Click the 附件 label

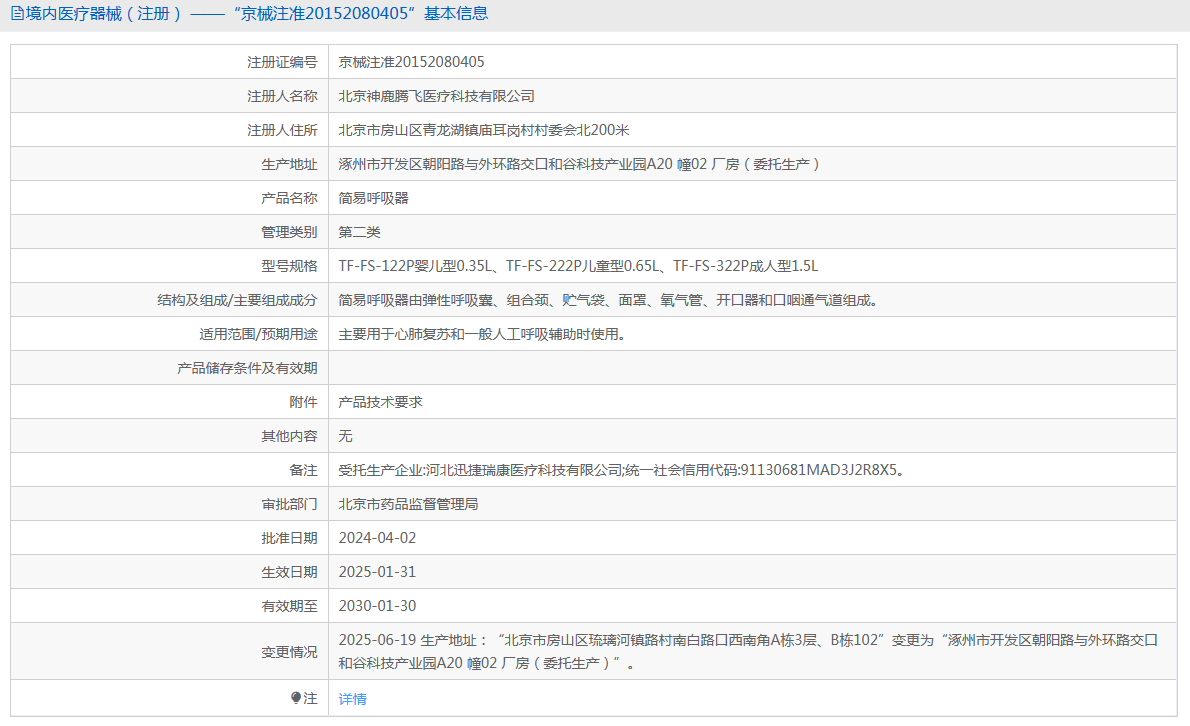[x=304, y=402]
